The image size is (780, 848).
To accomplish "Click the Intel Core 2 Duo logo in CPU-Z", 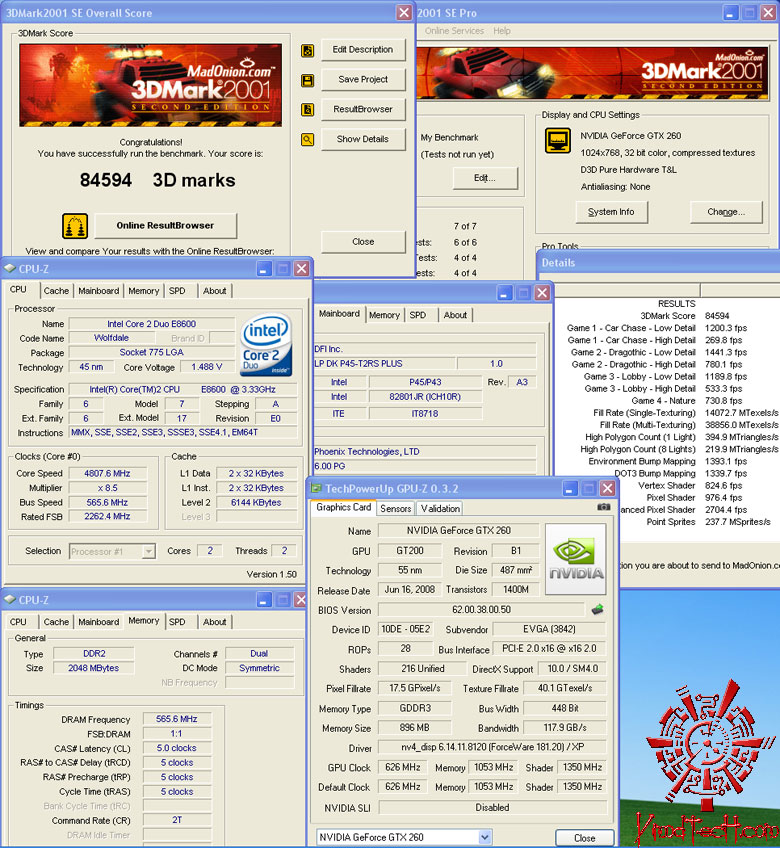I will coord(266,346).
